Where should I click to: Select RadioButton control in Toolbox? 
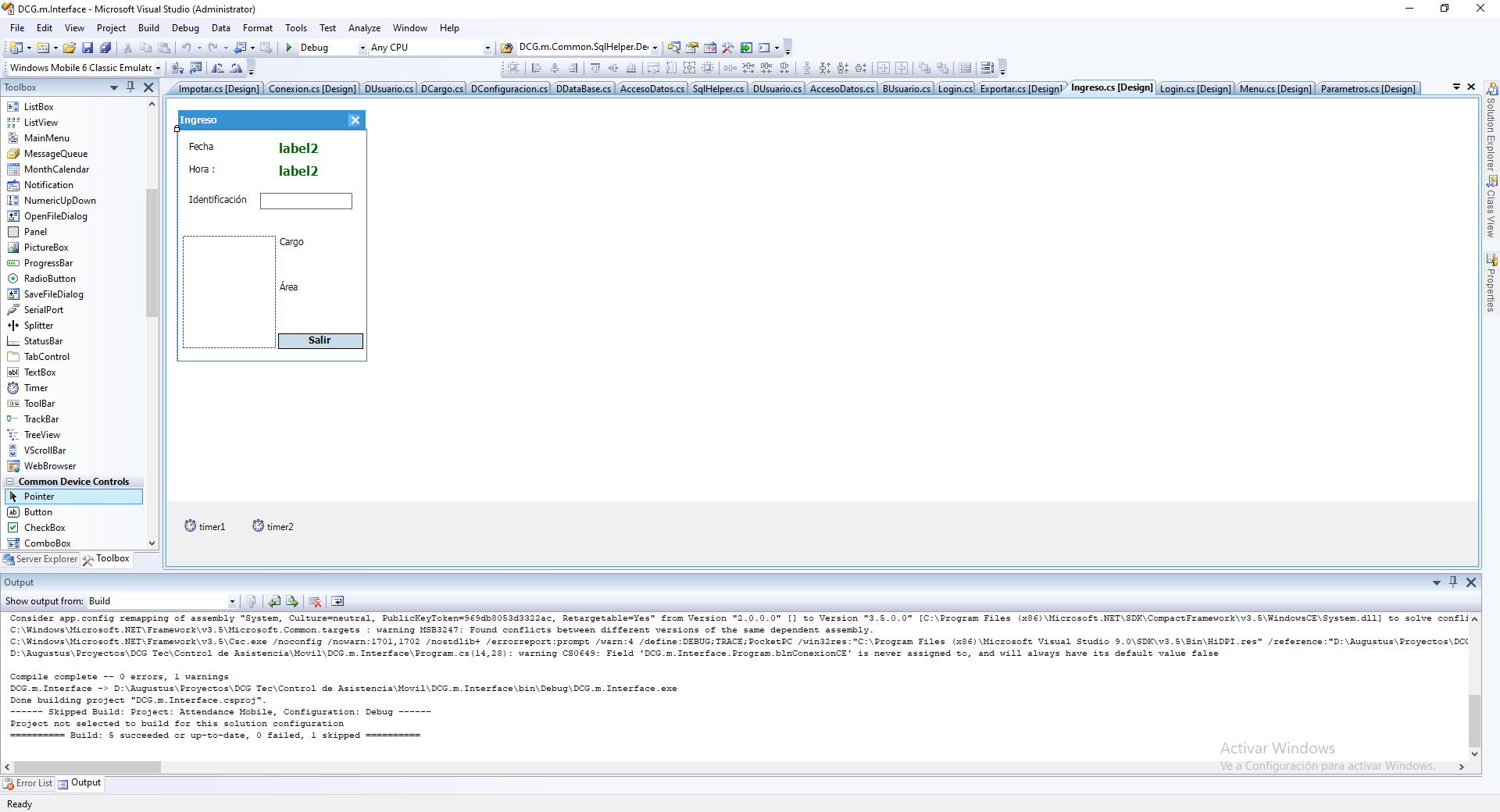click(50, 279)
